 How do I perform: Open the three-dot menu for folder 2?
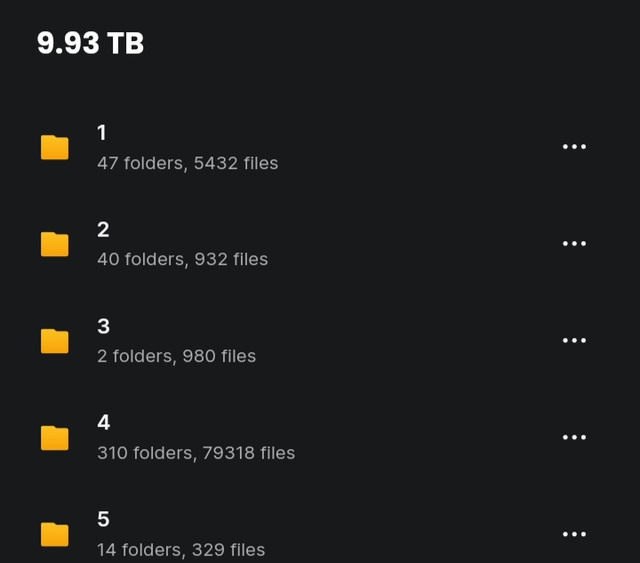click(x=574, y=244)
